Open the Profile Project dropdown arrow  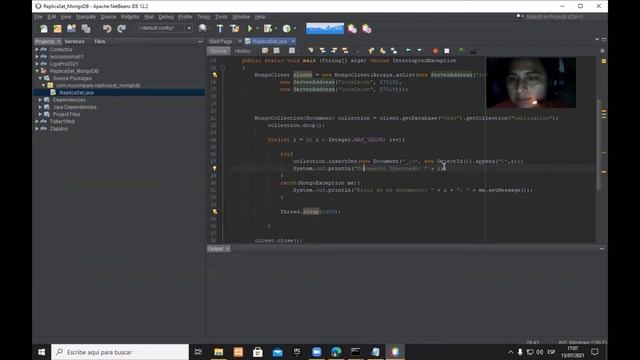(x=295, y=29)
